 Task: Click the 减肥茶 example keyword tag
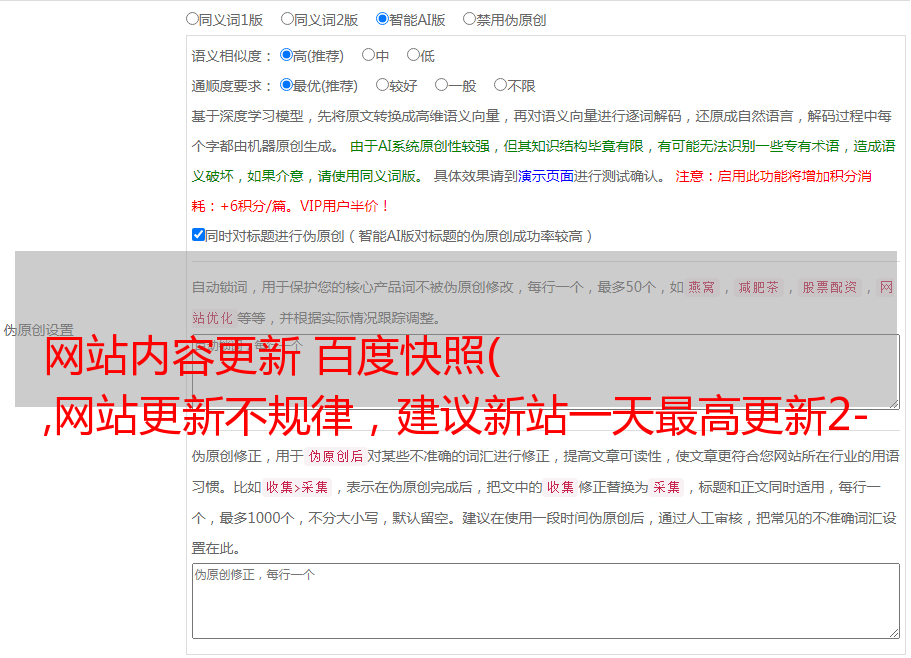click(758, 287)
